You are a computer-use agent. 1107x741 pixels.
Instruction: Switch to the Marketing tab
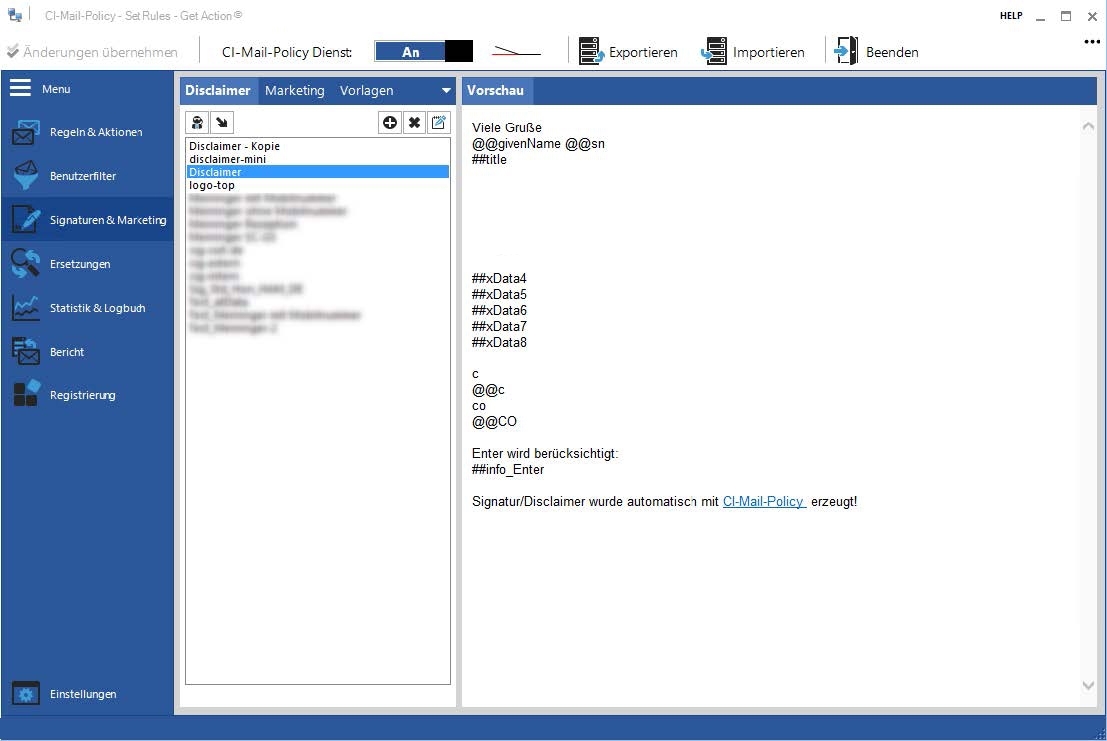[294, 90]
